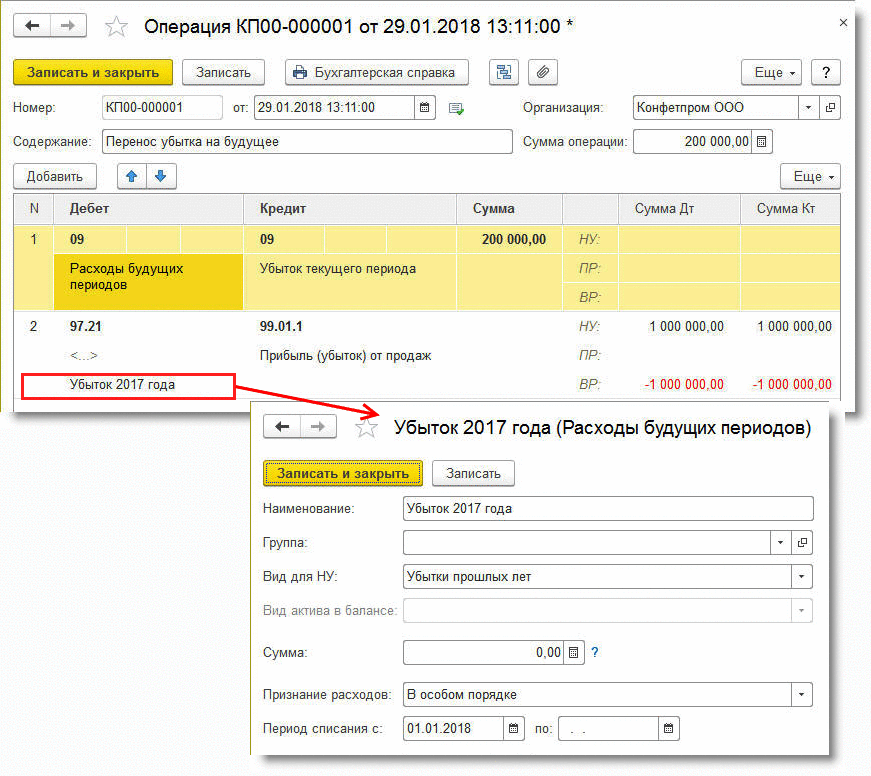Click the attachment paperclip icon

coord(543,72)
